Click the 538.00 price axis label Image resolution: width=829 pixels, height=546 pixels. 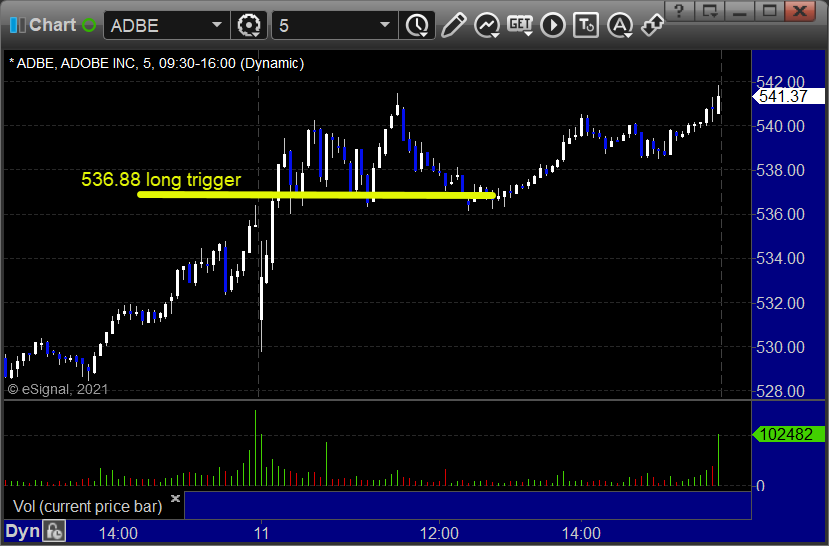click(x=781, y=170)
